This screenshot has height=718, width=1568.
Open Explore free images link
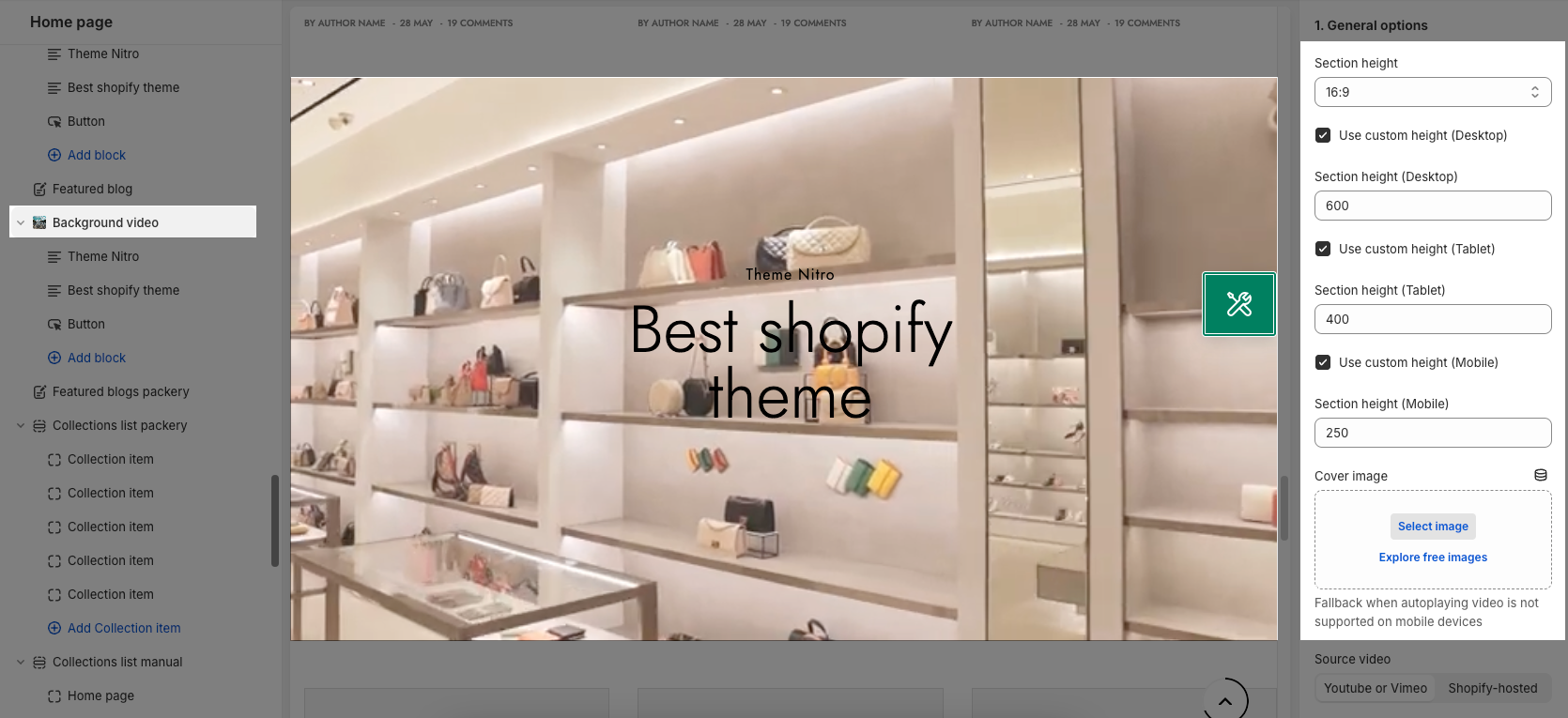tap(1433, 558)
